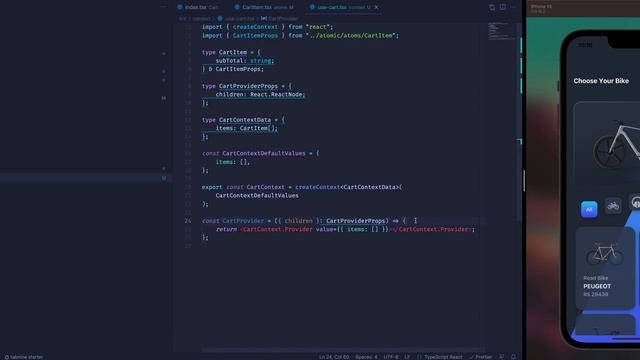Open the PEUGEOT Road Bike card
This screenshot has height=360, width=640.
point(605,268)
